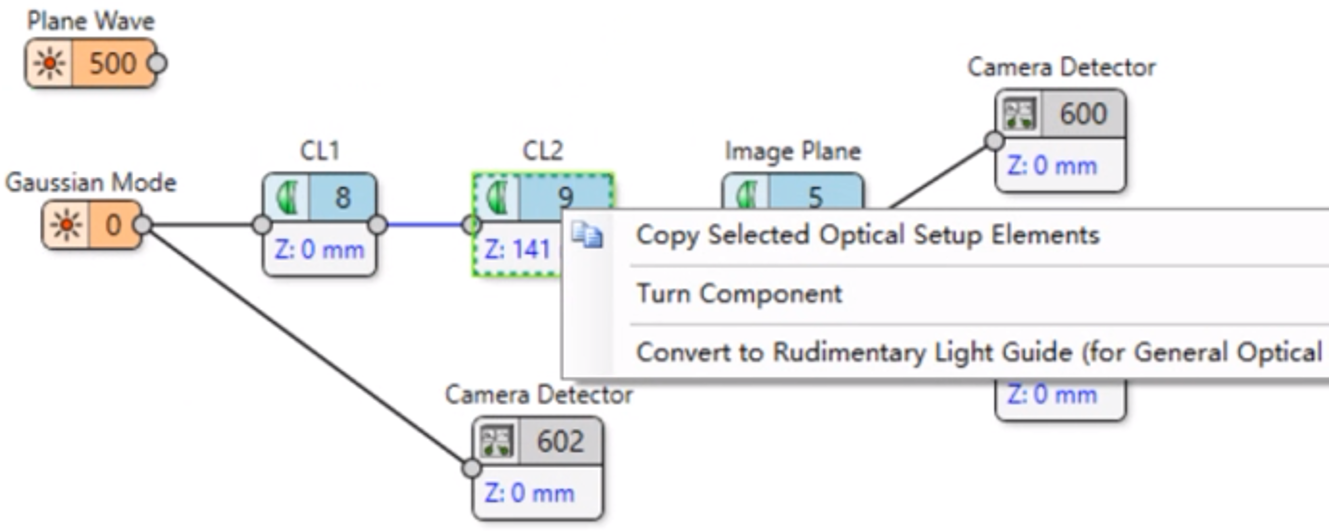1338x531 pixels.
Task: Click the CL1 output port circle
Action: pos(378,224)
